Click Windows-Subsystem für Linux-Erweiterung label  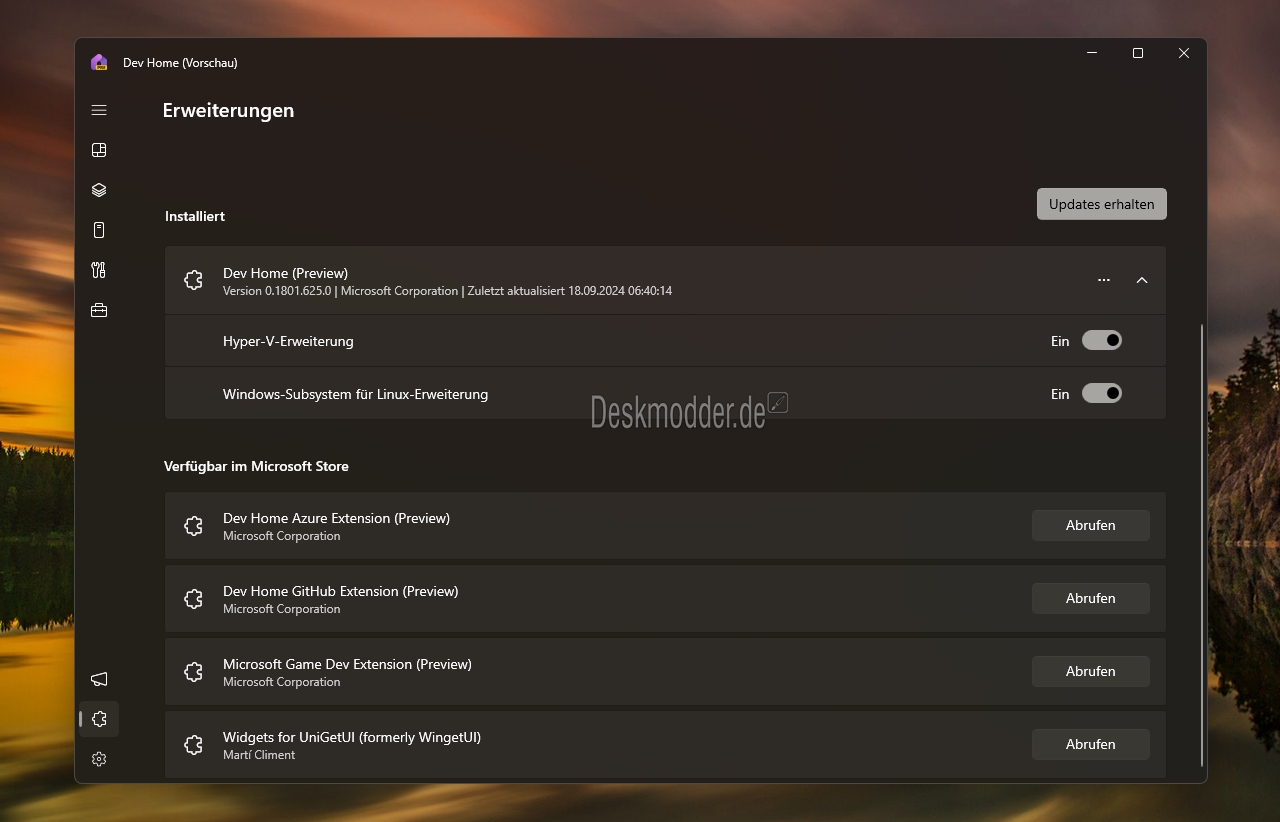[x=355, y=394]
